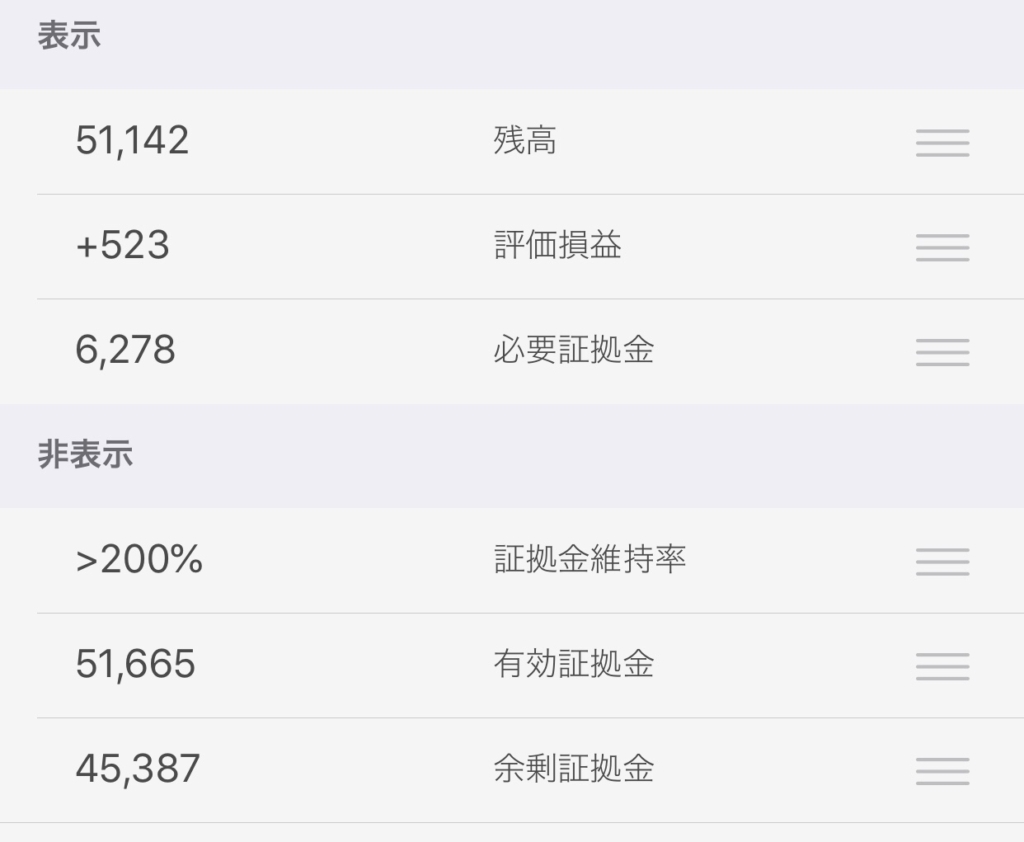The image size is (1024, 842).
Task: Click the +523 profit/loss value
Action: tap(123, 245)
